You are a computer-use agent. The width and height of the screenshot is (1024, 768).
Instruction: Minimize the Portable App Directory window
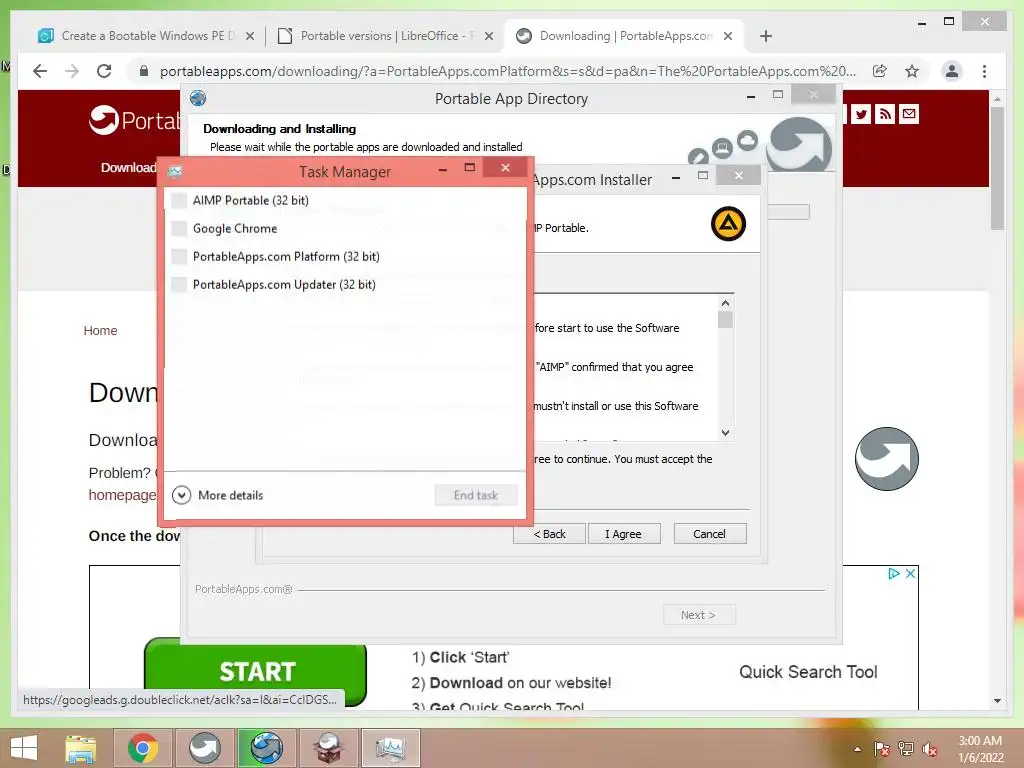click(x=751, y=96)
